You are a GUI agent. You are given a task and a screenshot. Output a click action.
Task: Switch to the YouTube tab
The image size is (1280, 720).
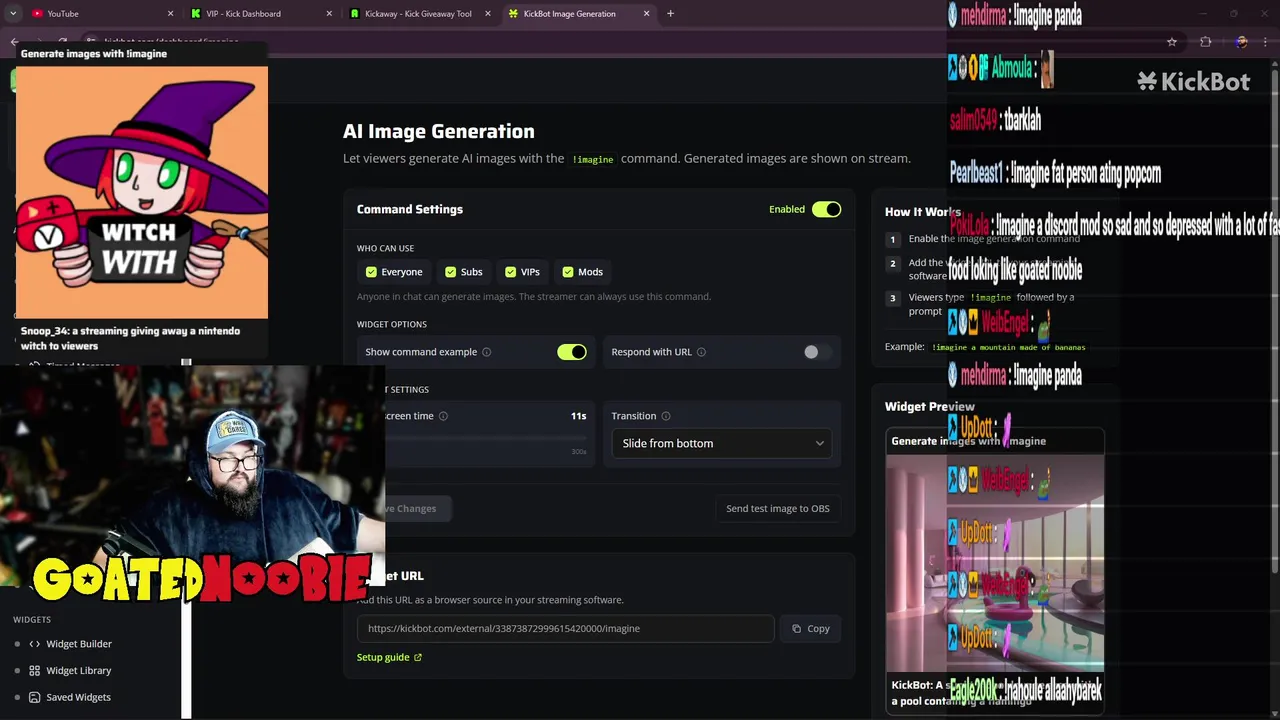(101, 14)
